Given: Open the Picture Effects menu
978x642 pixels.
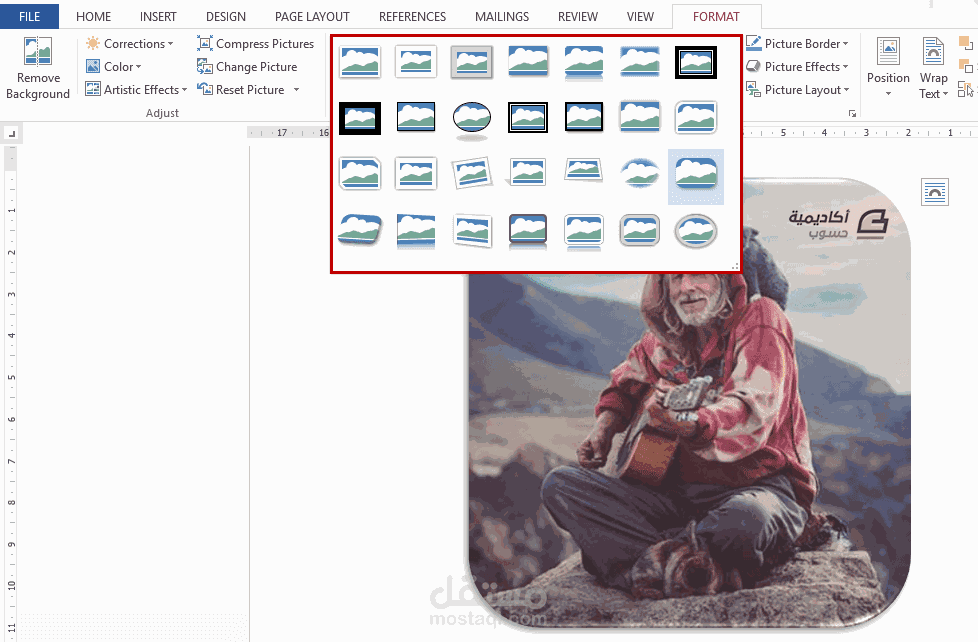Looking at the screenshot, I should 797,67.
